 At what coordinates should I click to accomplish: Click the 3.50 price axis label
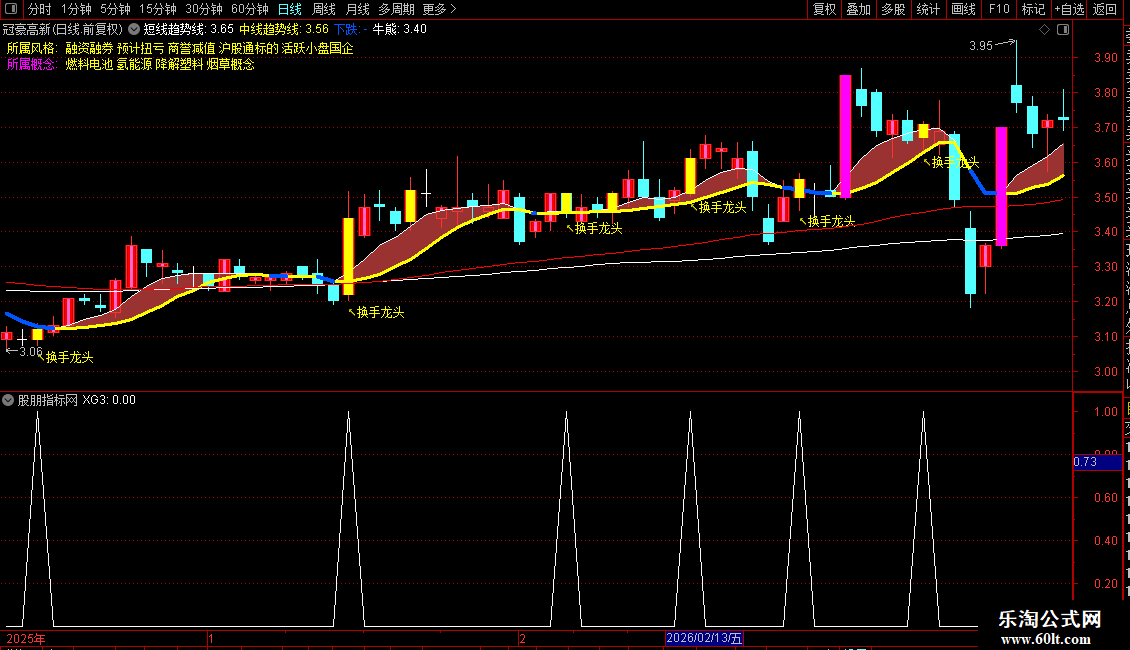1106,197
